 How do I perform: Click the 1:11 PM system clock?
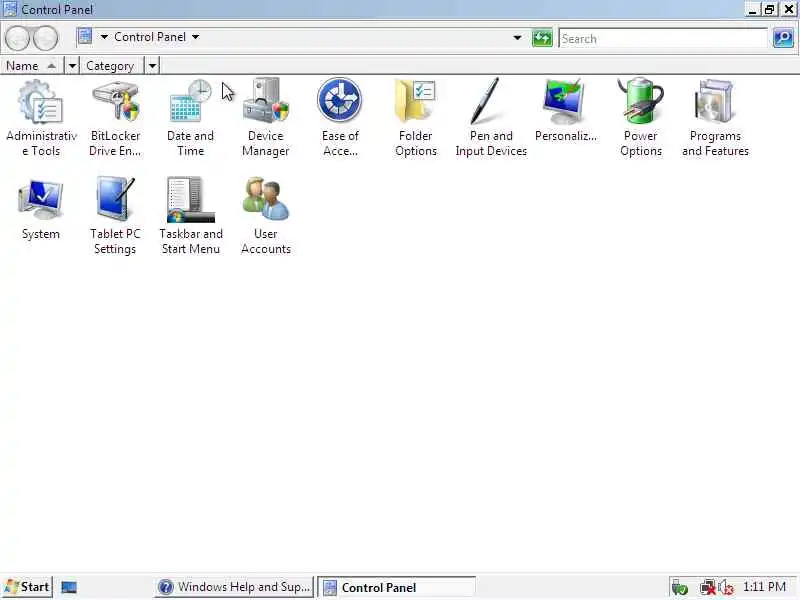click(764, 587)
